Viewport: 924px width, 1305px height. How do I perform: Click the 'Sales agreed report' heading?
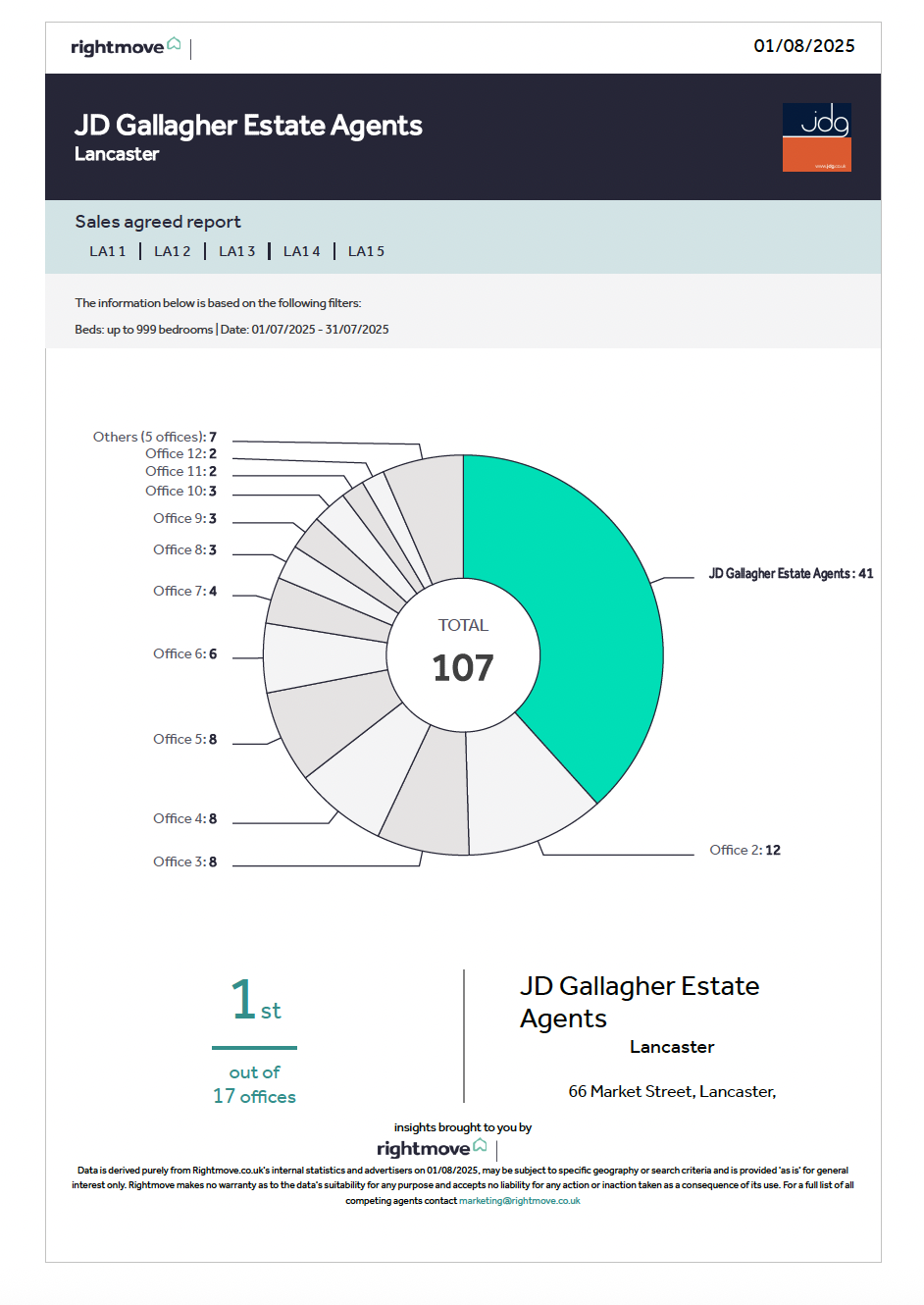point(158,222)
